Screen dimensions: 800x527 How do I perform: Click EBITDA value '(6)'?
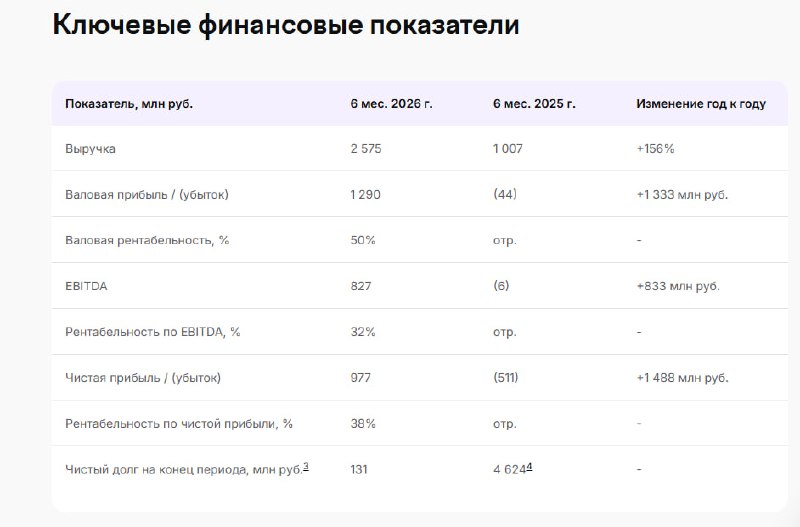[x=501, y=286]
